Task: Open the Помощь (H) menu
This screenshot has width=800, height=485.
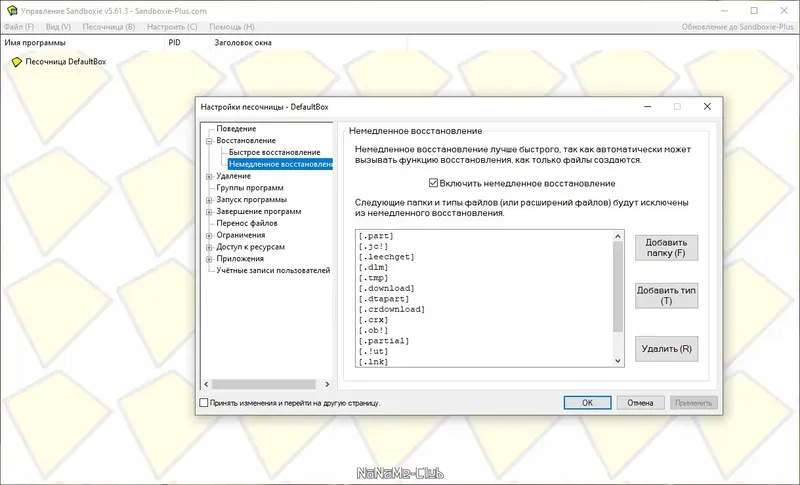Action: [232, 27]
